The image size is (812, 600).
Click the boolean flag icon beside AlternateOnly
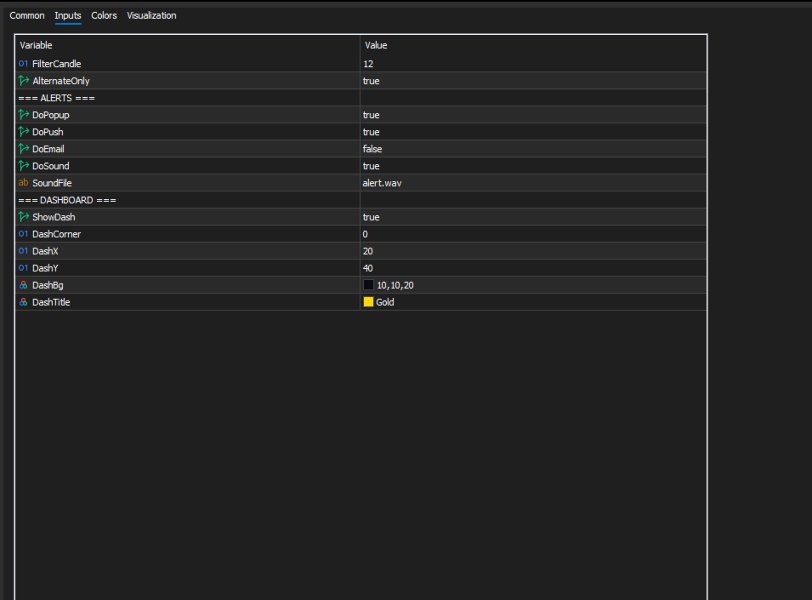pyautogui.click(x=22, y=80)
